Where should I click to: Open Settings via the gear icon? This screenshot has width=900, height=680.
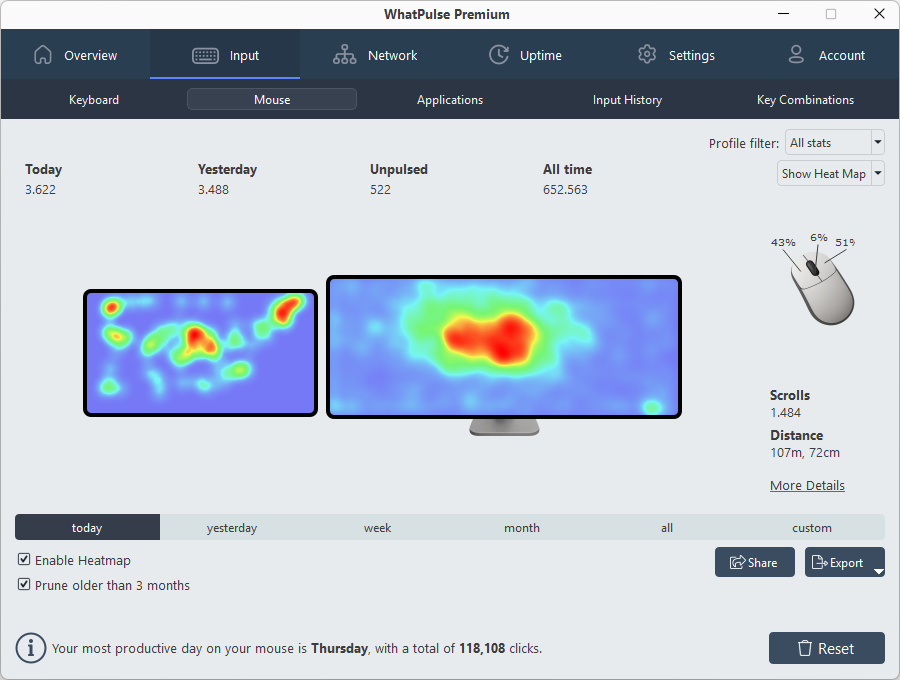click(x=647, y=55)
